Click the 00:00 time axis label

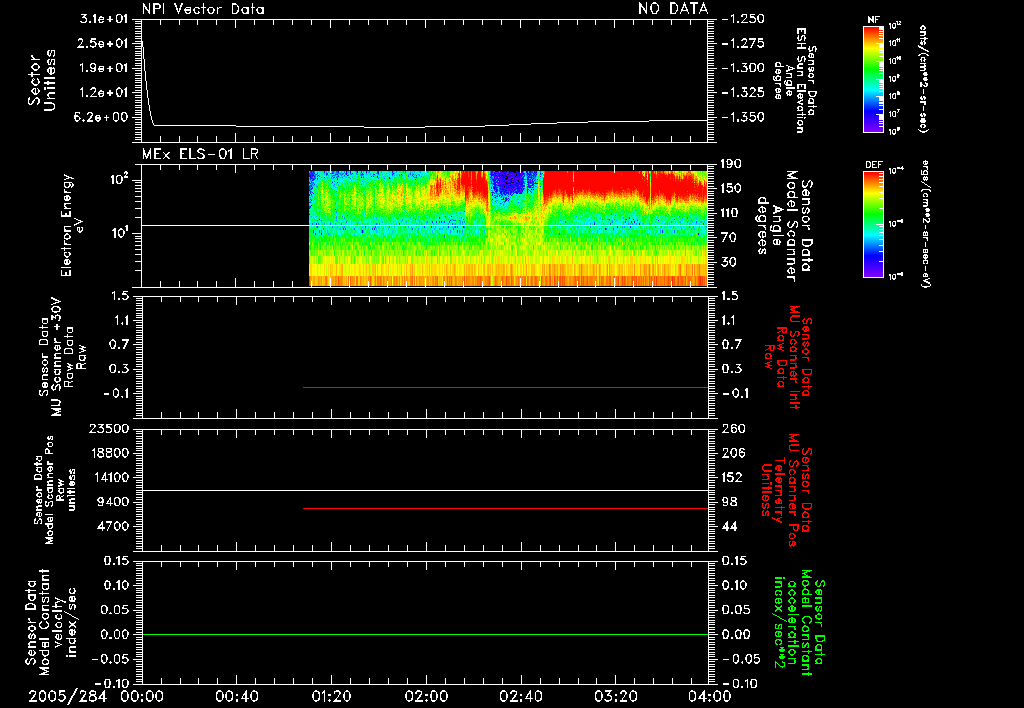pos(142,696)
